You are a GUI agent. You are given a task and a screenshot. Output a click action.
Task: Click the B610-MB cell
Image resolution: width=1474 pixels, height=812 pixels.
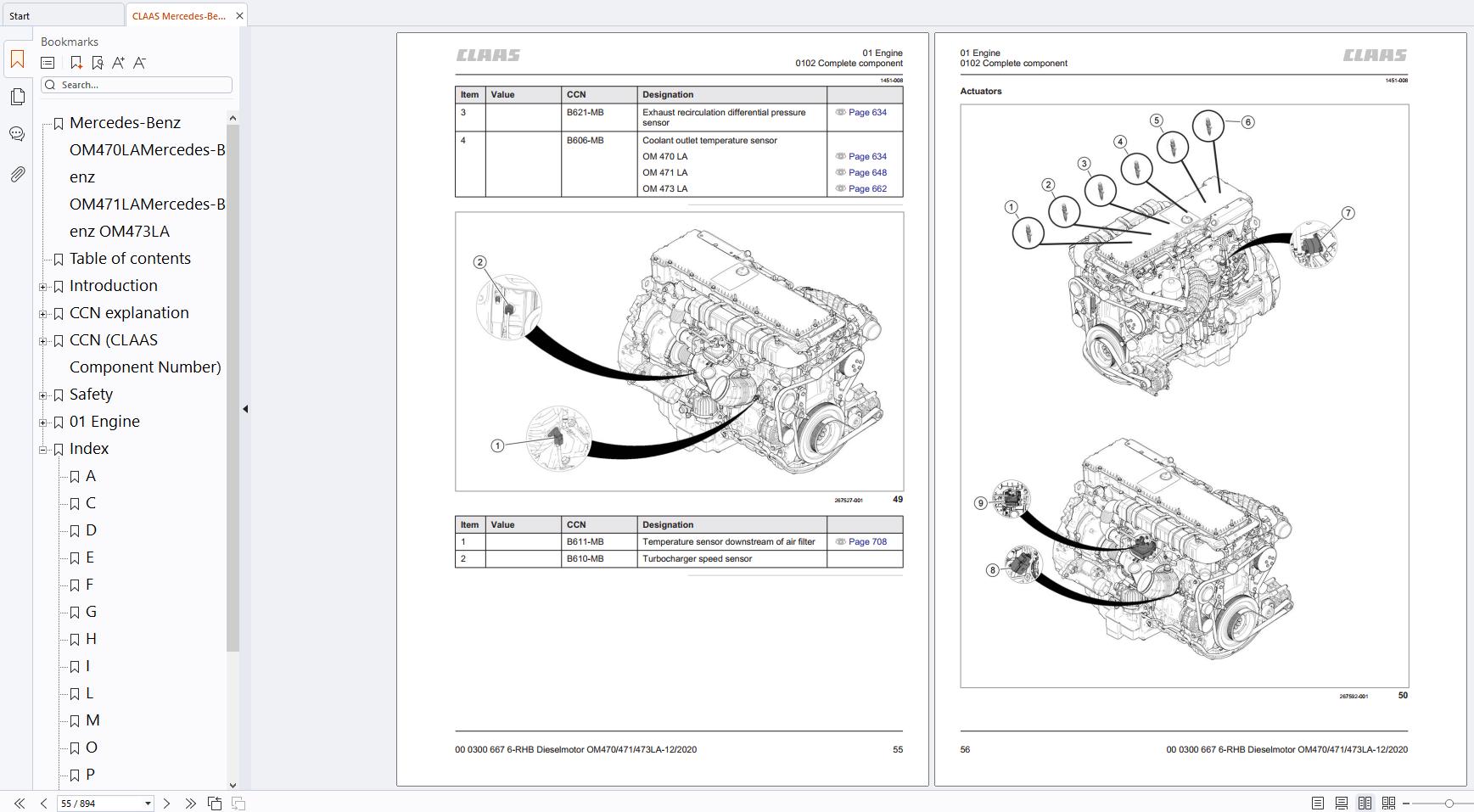(x=599, y=559)
